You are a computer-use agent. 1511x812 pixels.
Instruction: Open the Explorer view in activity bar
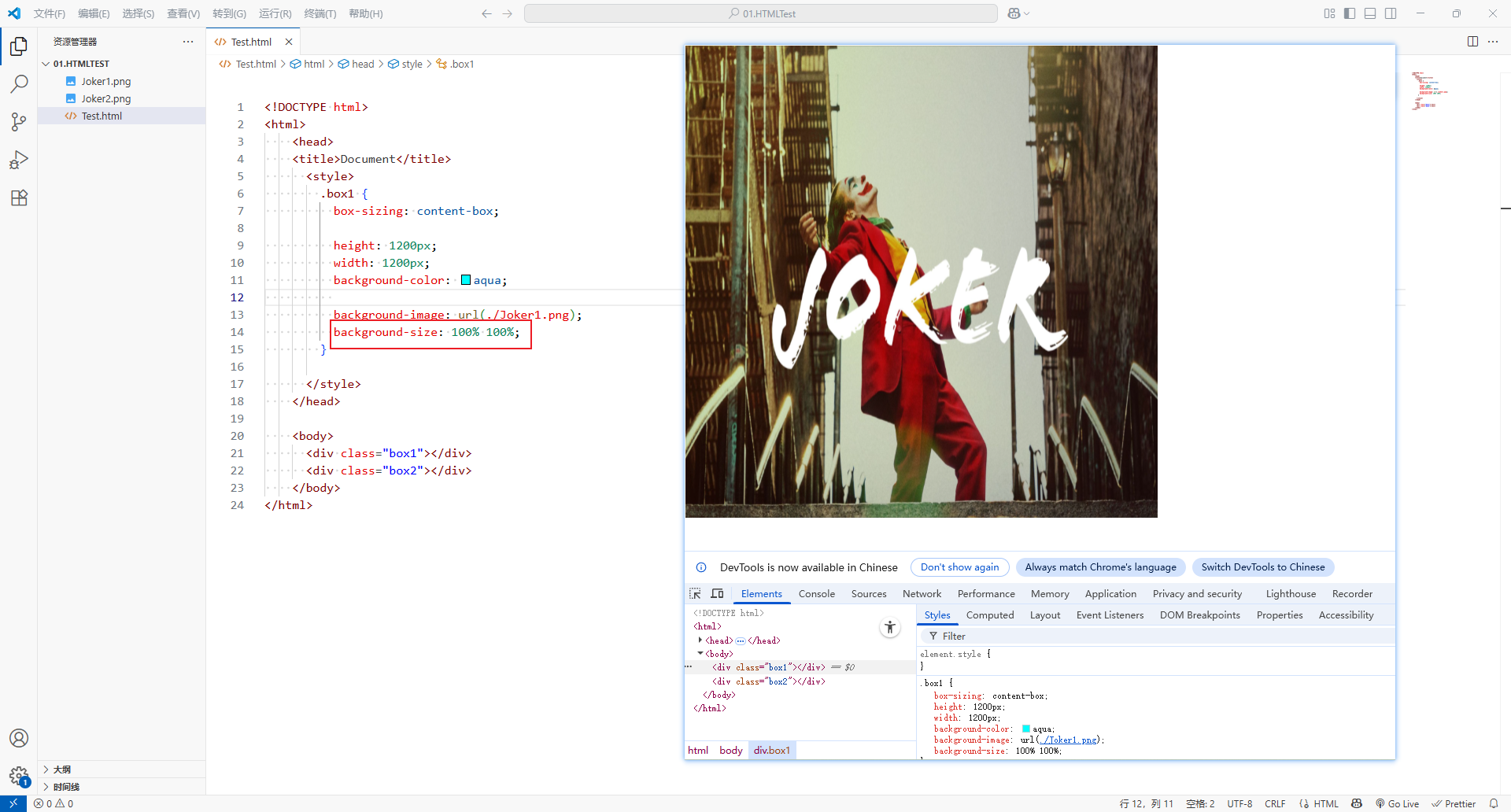[19, 46]
